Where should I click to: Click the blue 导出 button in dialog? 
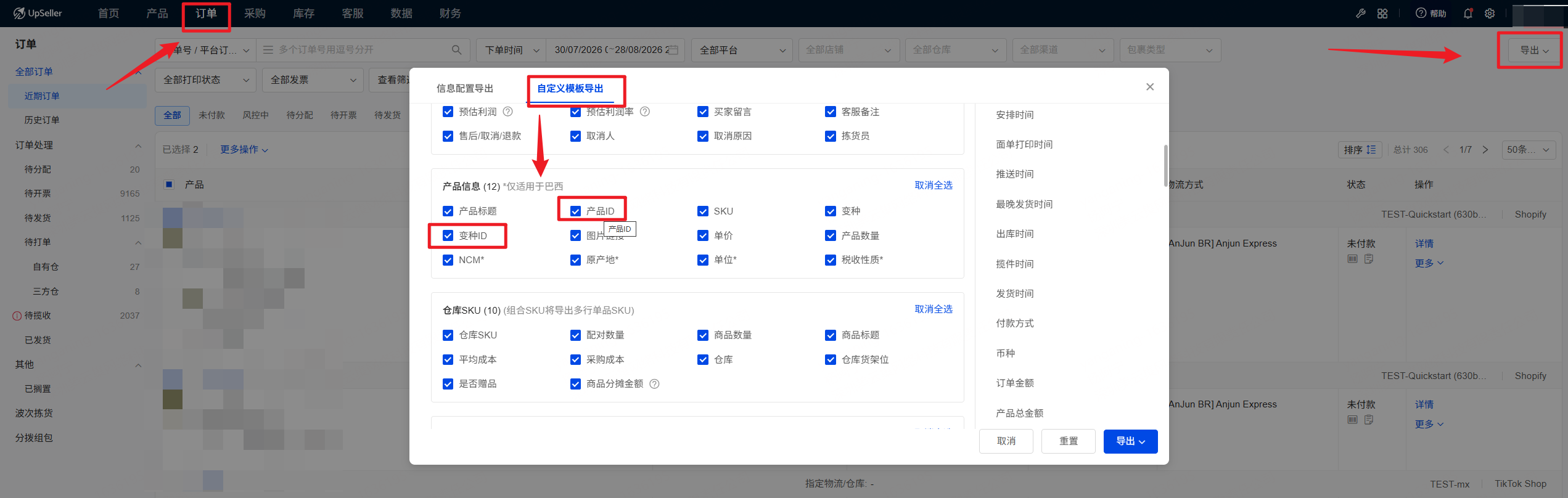(1131, 441)
